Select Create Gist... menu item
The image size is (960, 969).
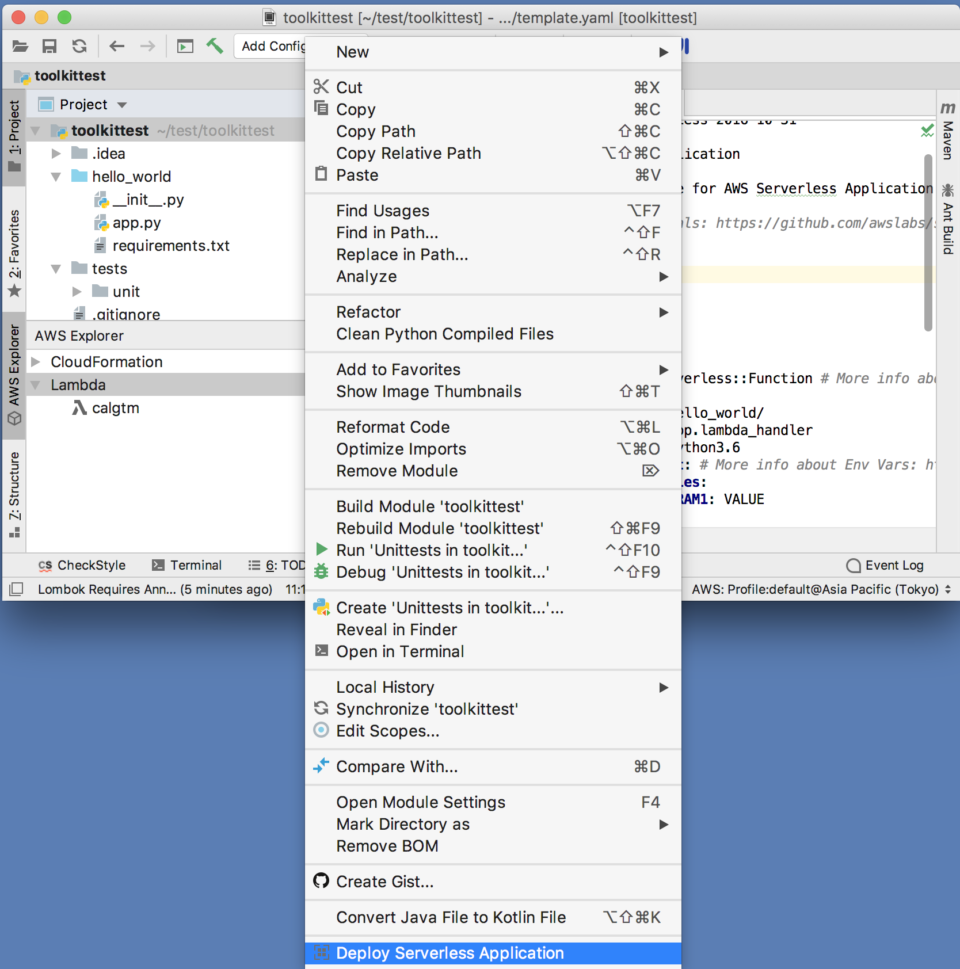[493, 882]
